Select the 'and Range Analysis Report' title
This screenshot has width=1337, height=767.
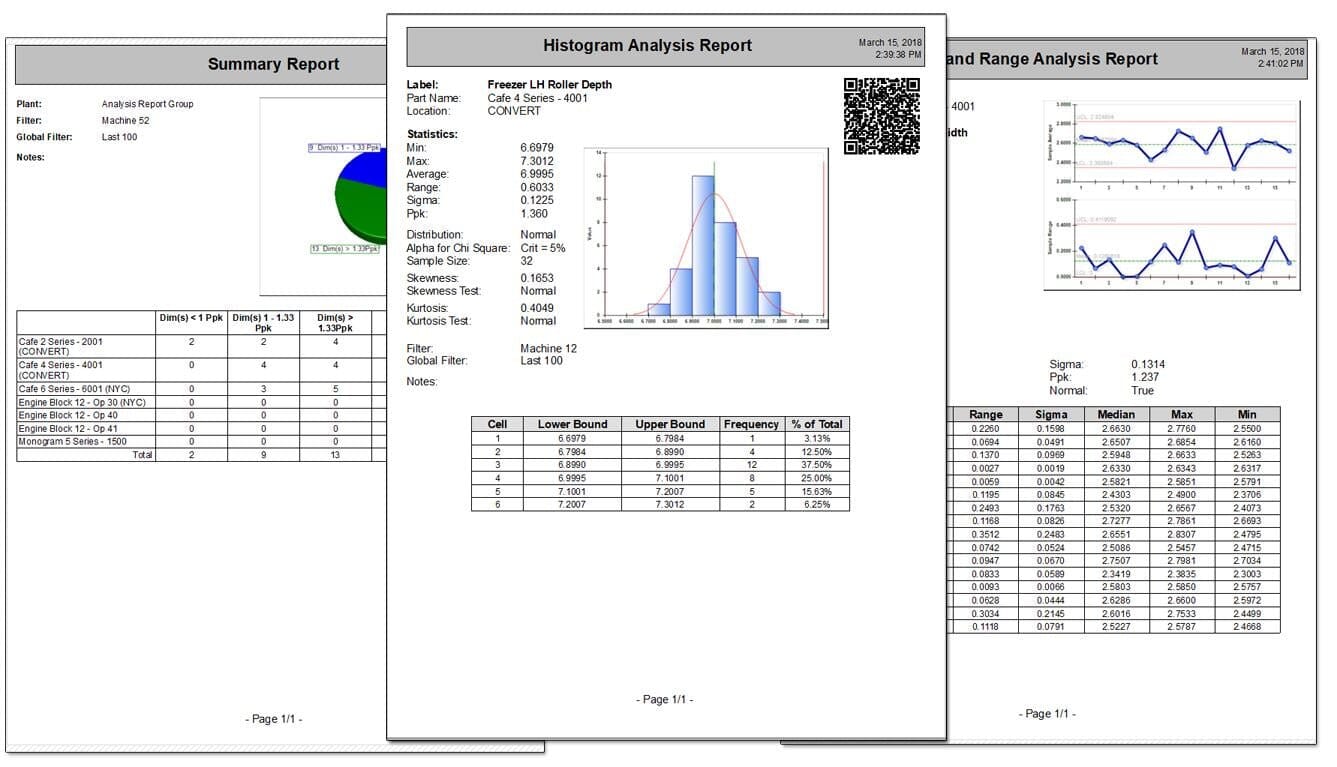[x=1052, y=59]
